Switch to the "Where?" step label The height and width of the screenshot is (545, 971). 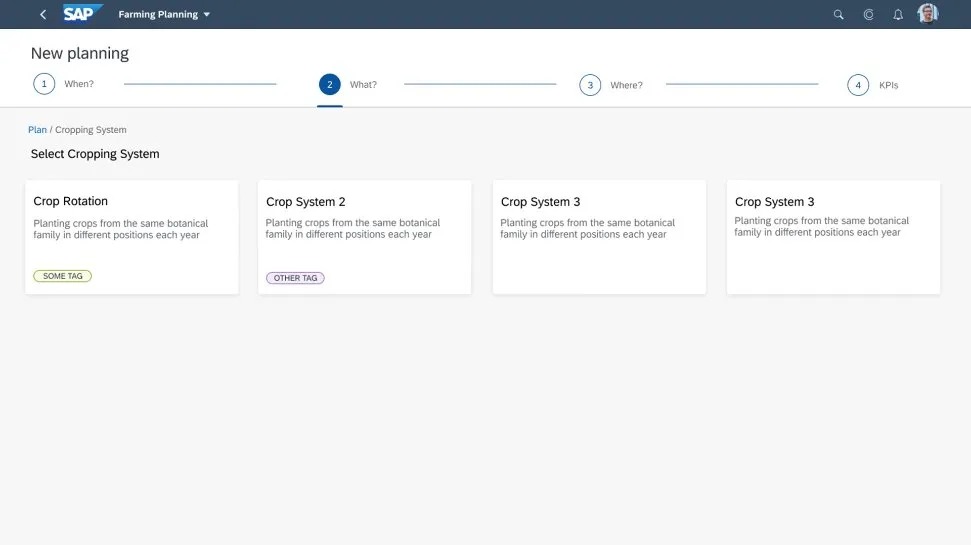click(x=626, y=85)
